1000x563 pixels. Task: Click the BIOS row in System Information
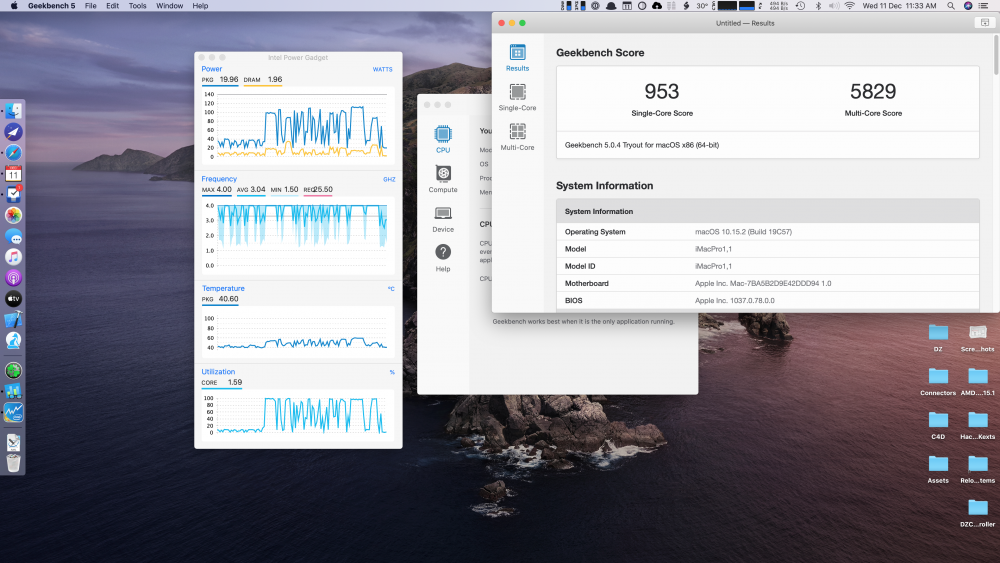click(767, 301)
